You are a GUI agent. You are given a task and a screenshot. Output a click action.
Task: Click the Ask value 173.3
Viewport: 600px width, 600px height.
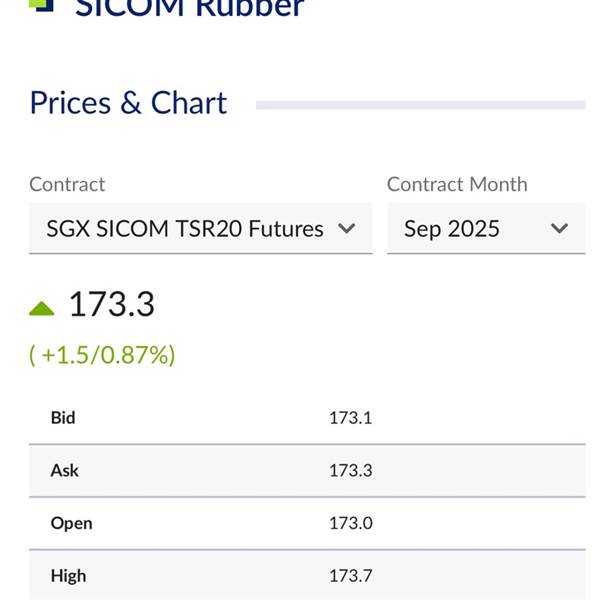click(x=351, y=470)
